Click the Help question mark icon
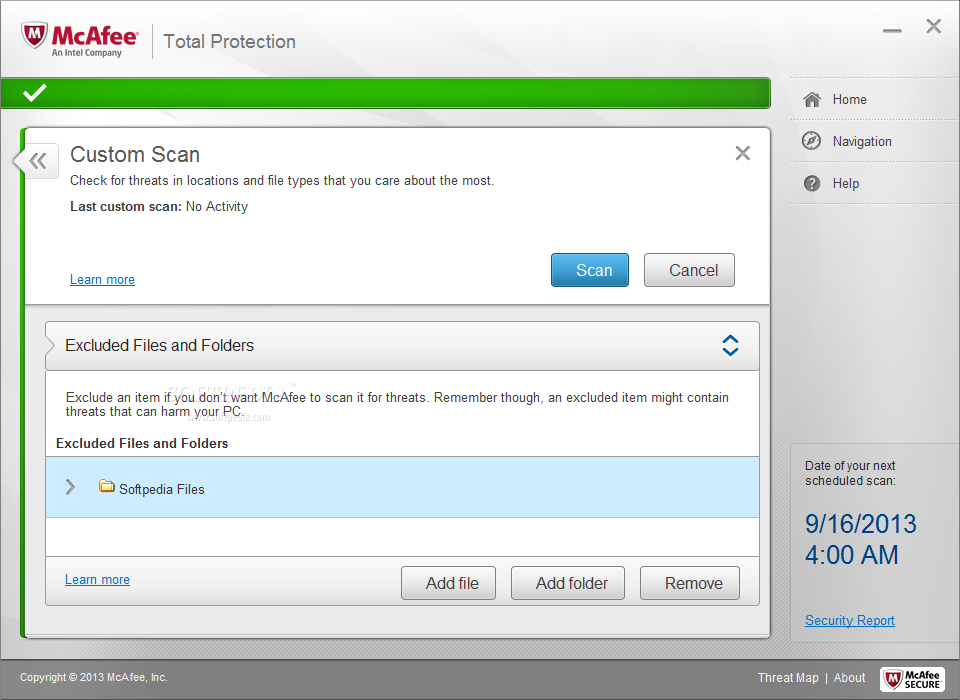The width and height of the screenshot is (960, 700). tap(811, 183)
